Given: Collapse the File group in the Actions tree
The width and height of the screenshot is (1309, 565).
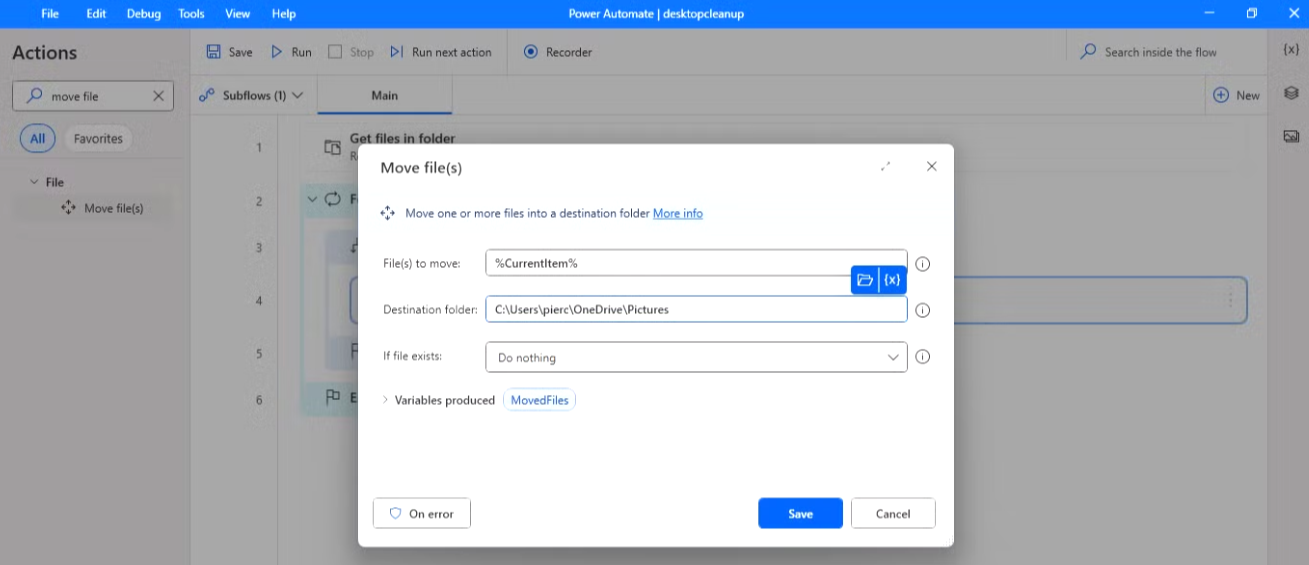Looking at the screenshot, I should [35, 182].
